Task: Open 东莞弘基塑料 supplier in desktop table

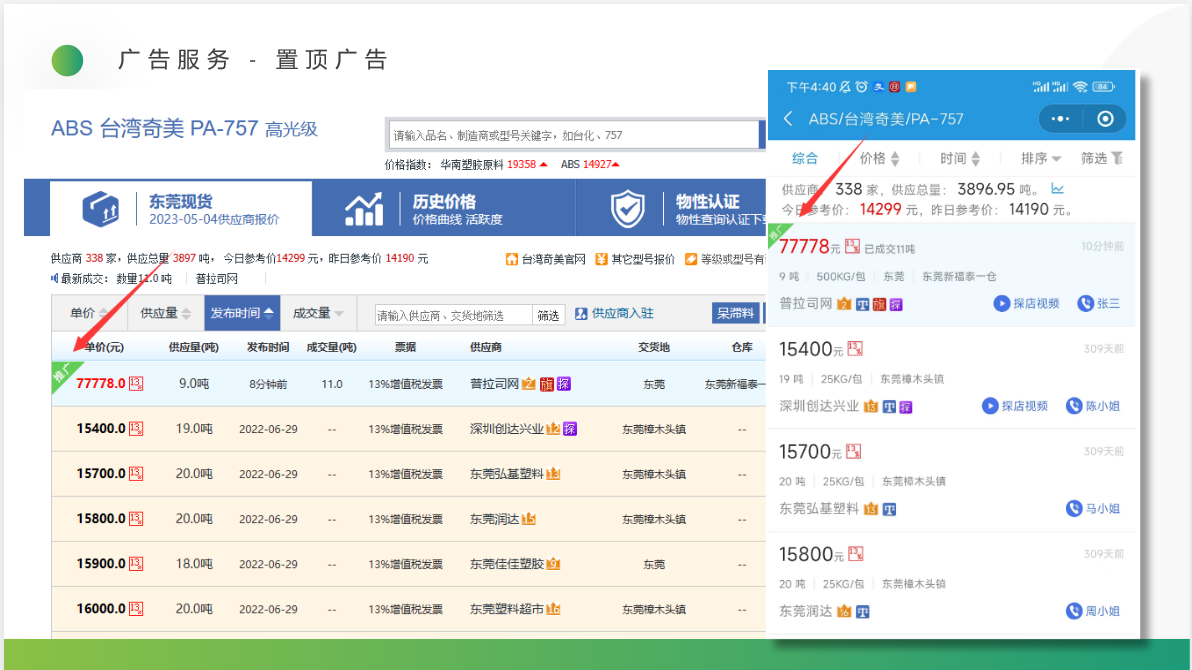Action: coord(507,474)
